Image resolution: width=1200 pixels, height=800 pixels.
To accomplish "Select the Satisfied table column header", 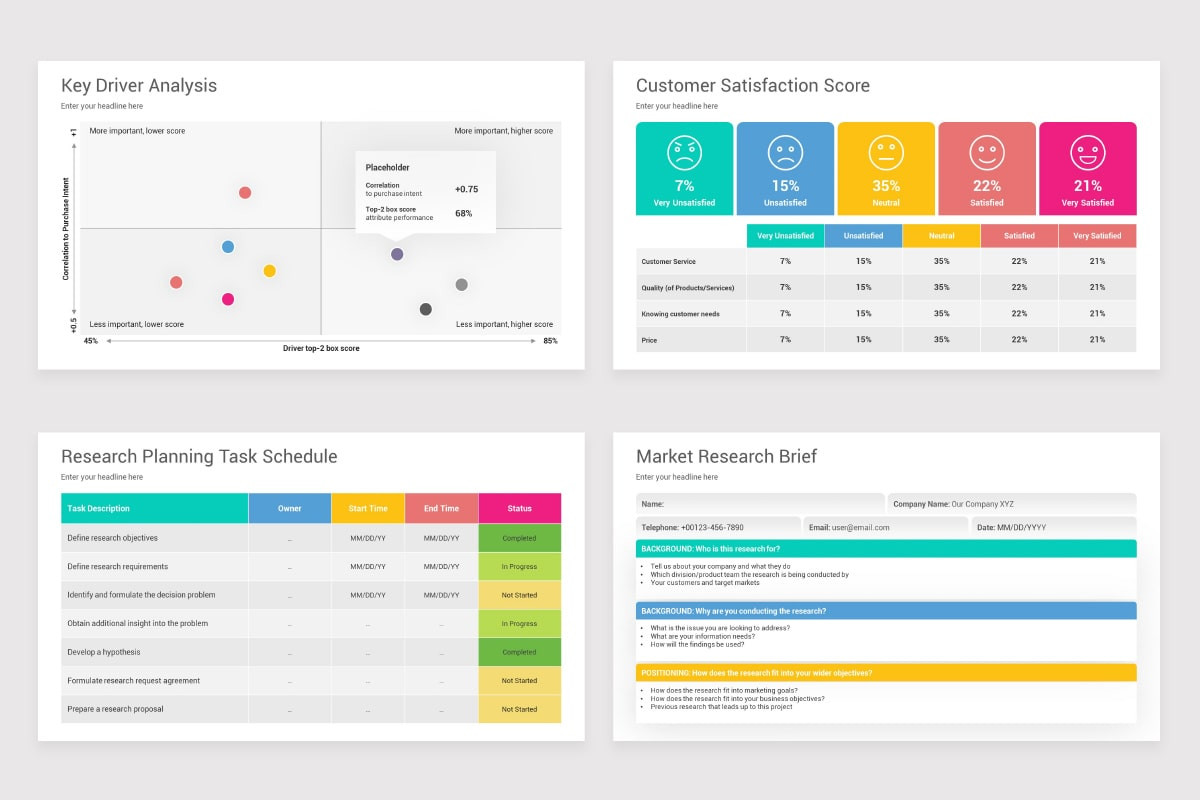I will tap(1019, 236).
